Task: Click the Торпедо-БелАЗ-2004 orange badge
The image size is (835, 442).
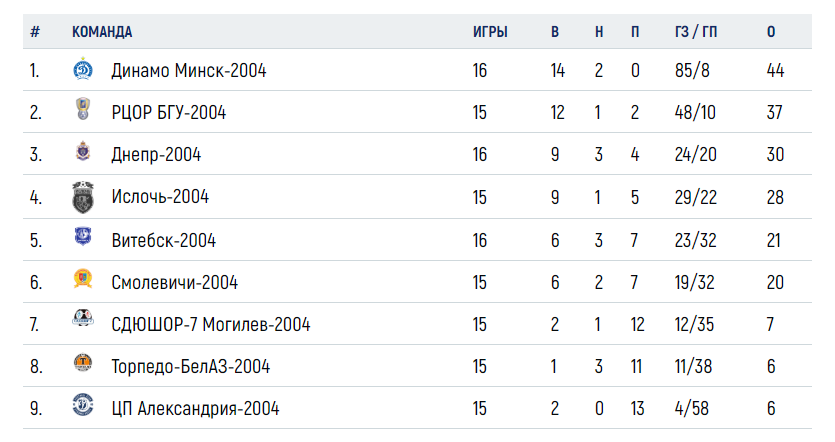Action: [83, 363]
